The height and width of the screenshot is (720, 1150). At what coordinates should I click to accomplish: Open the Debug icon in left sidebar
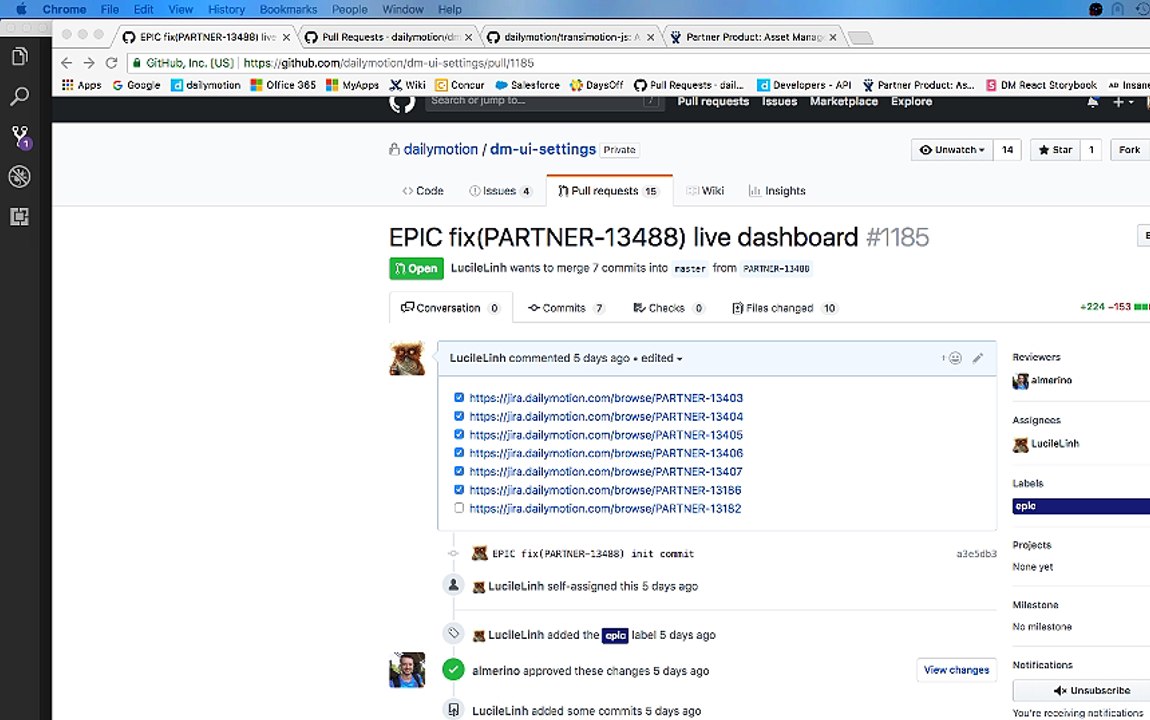pos(20,177)
